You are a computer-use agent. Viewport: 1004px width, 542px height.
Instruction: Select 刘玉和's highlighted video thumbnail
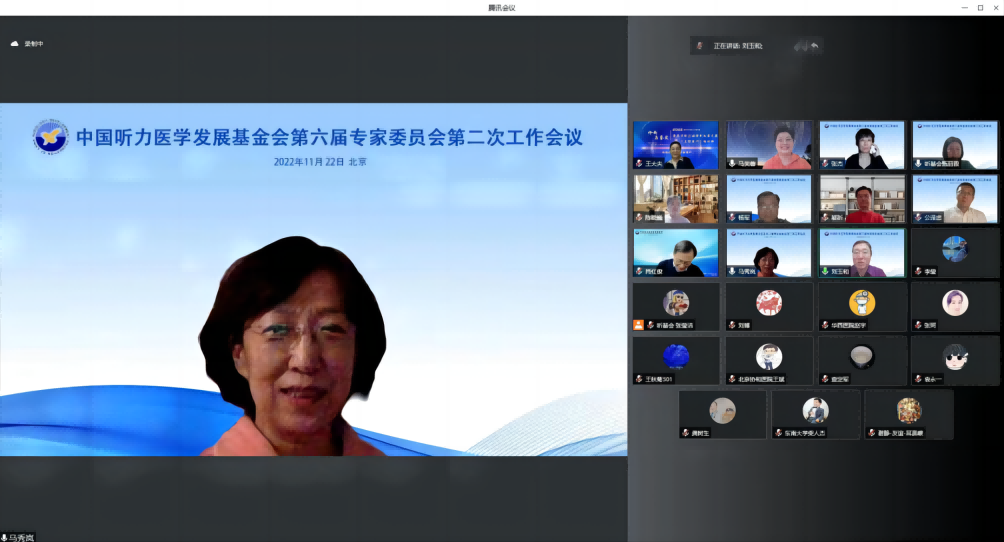pyautogui.click(x=862, y=253)
